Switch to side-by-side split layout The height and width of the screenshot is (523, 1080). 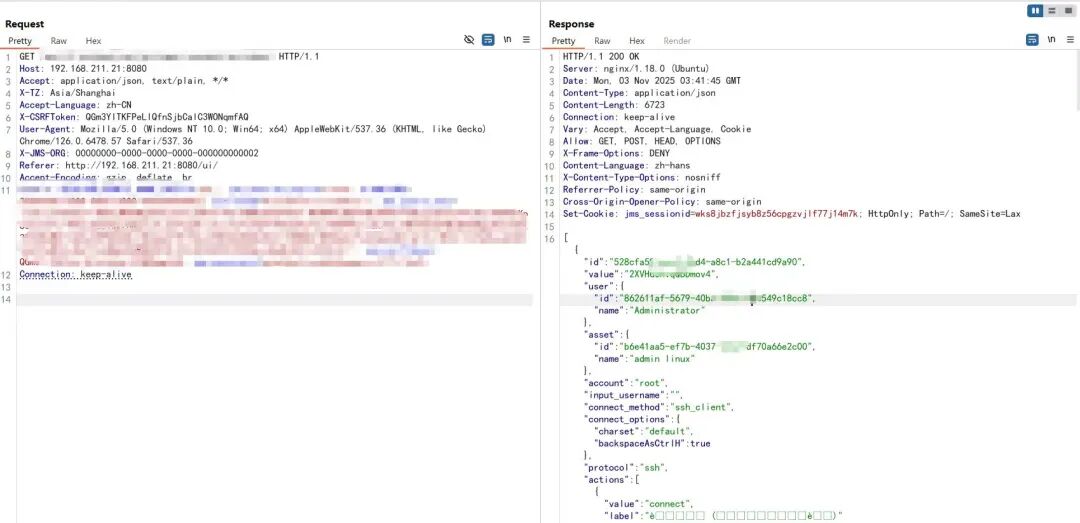tap(1036, 11)
